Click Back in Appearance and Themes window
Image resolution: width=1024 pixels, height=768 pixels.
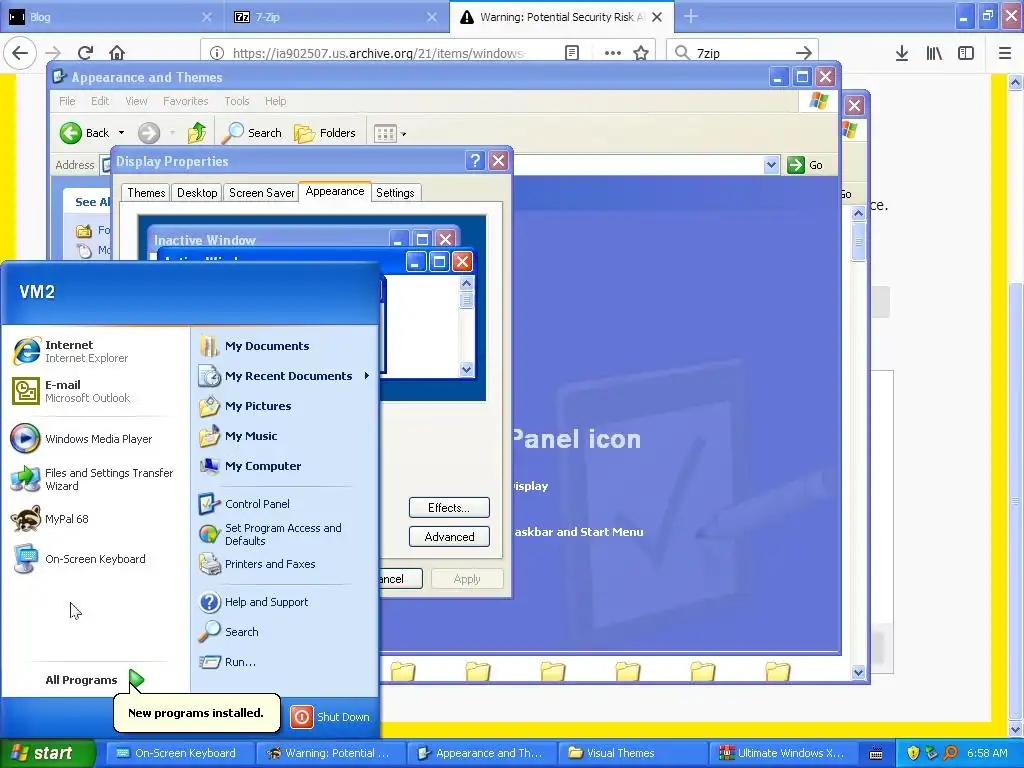pos(85,133)
